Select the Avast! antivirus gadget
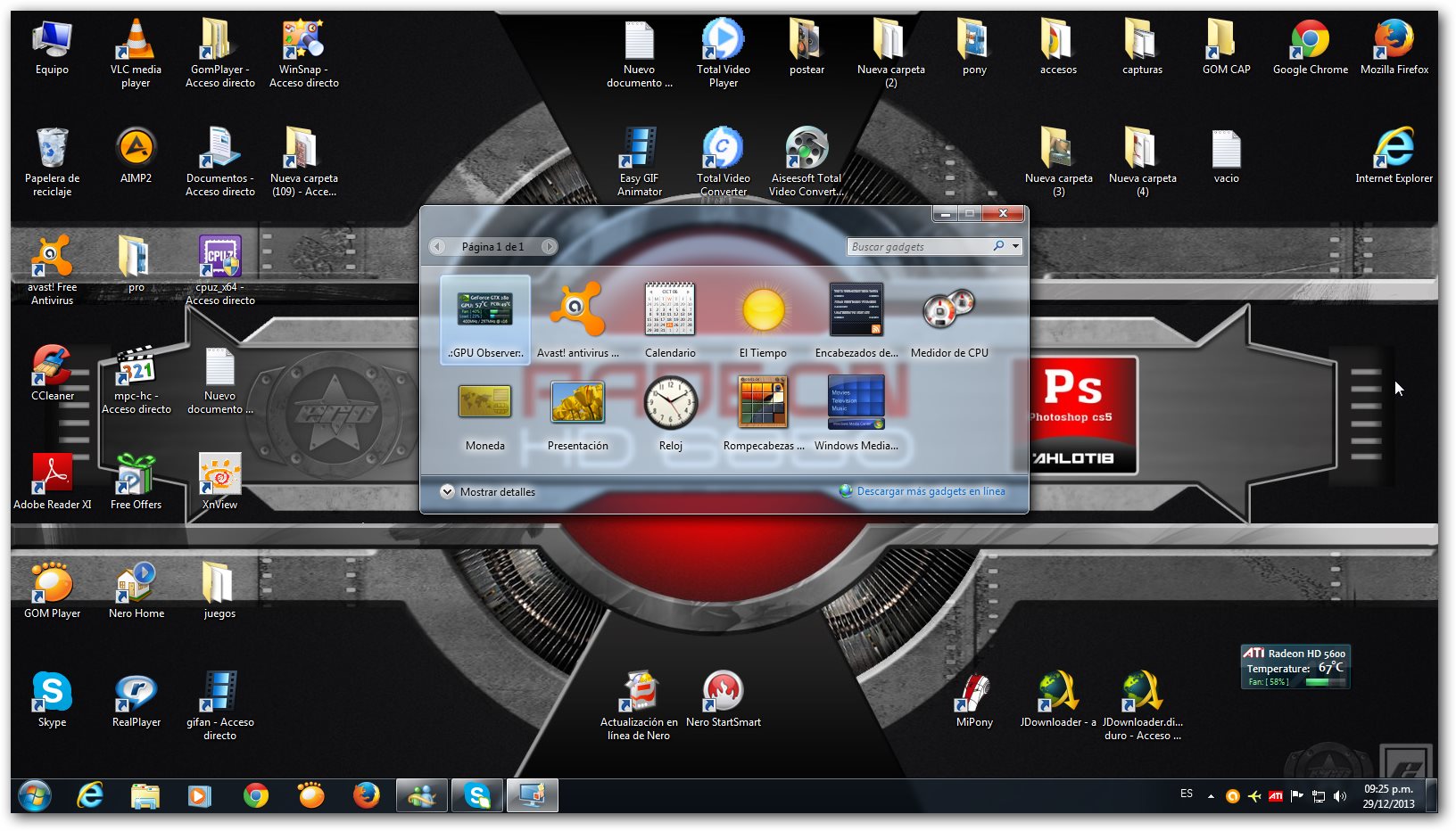The width and height of the screenshot is (1456, 831). tap(577, 320)
